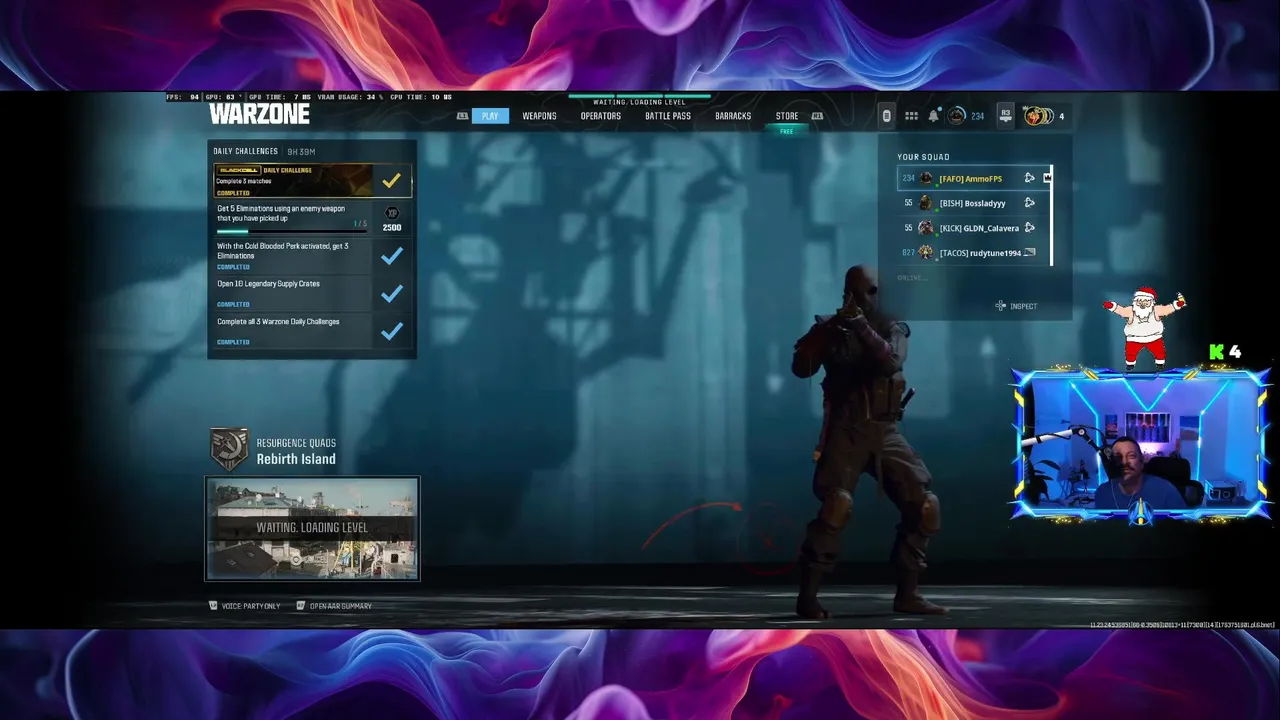Select the GLDN_Calavera squad member
Image resolution: width=1280 pixels, height=720 pixels.
coord(974,228)
